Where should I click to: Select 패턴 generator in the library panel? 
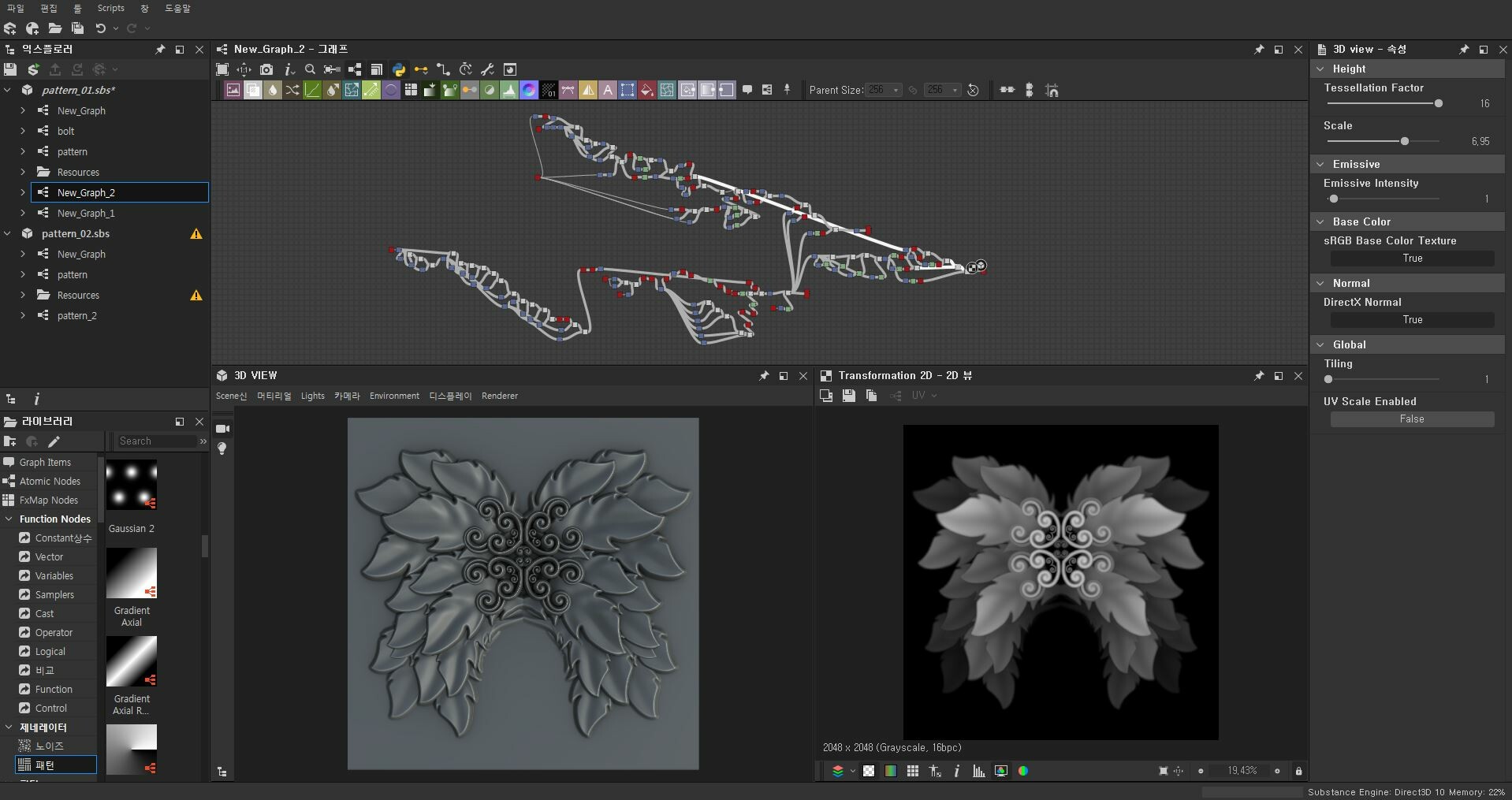click(x=43, y=765)
